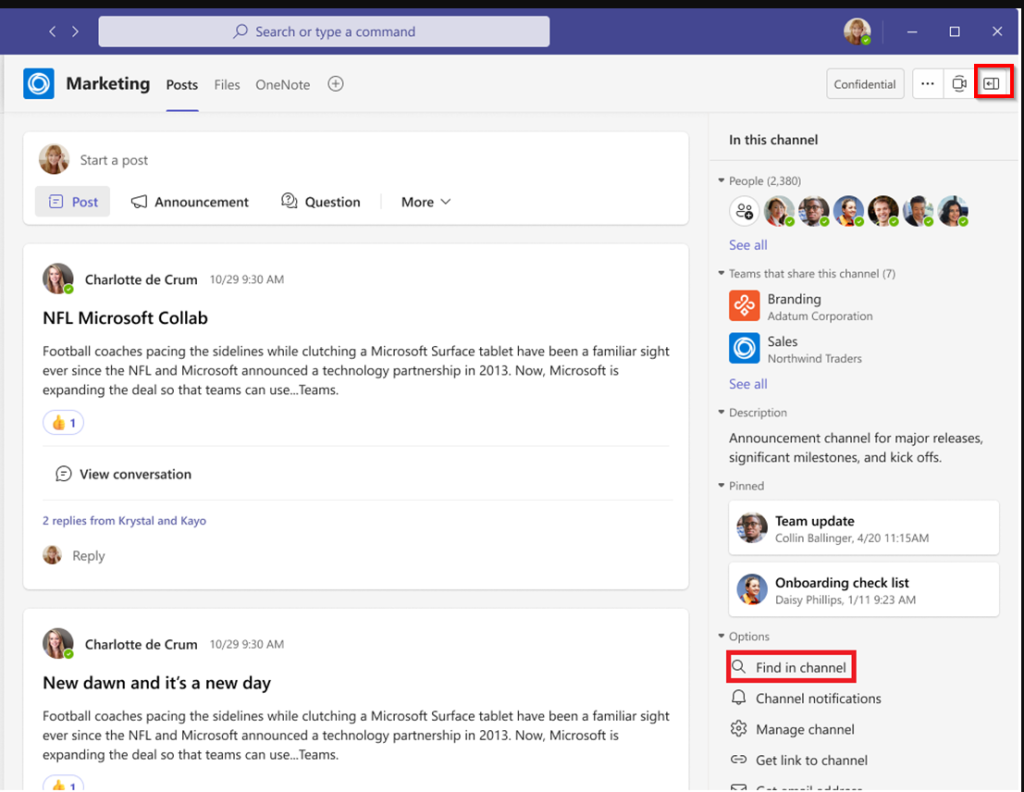Viewport: 1024px width, 792px height.
Task: Start a video meeting with camera icon
Action: 959,84
